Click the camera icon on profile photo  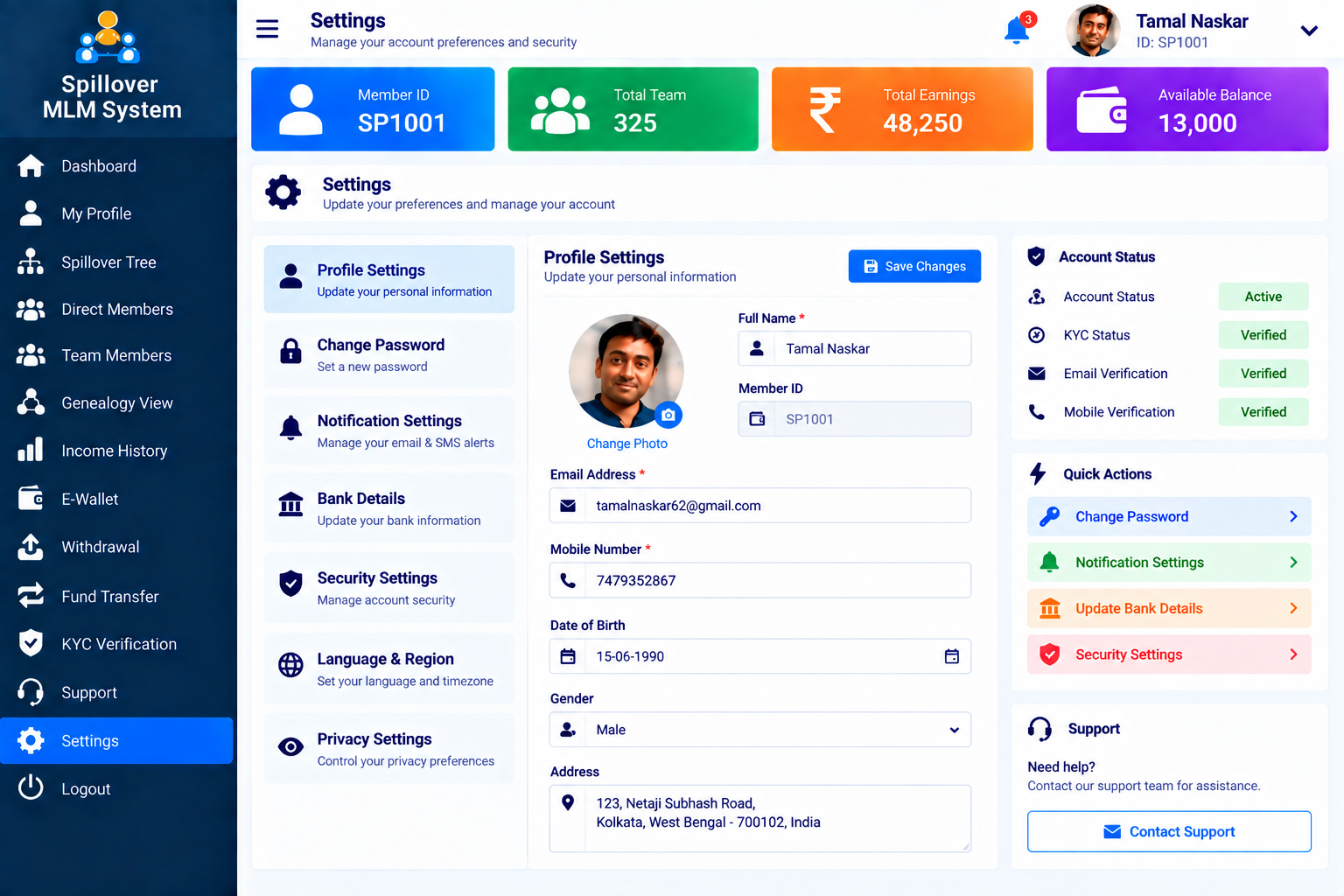pos(668,415)
